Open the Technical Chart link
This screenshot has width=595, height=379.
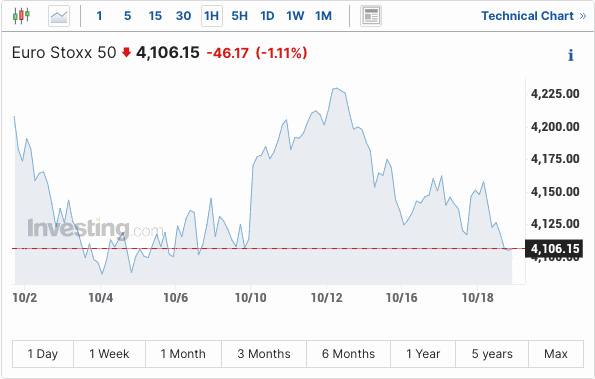[534, 16]
